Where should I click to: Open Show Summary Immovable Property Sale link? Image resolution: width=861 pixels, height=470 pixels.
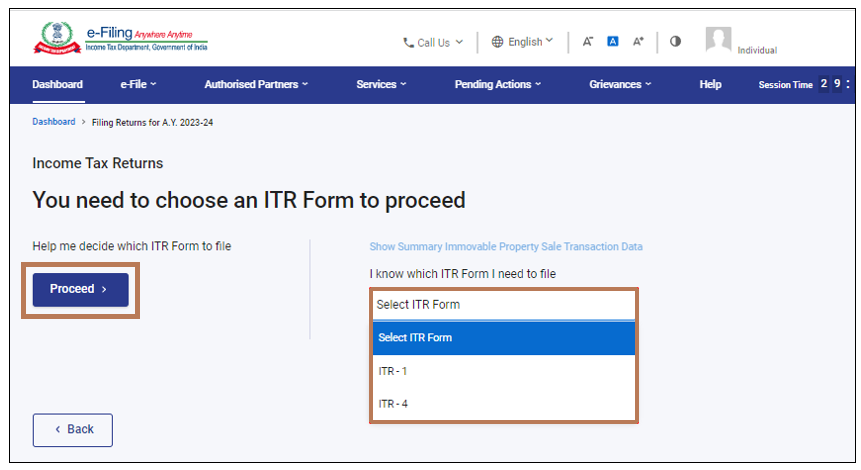pos(506,247)
